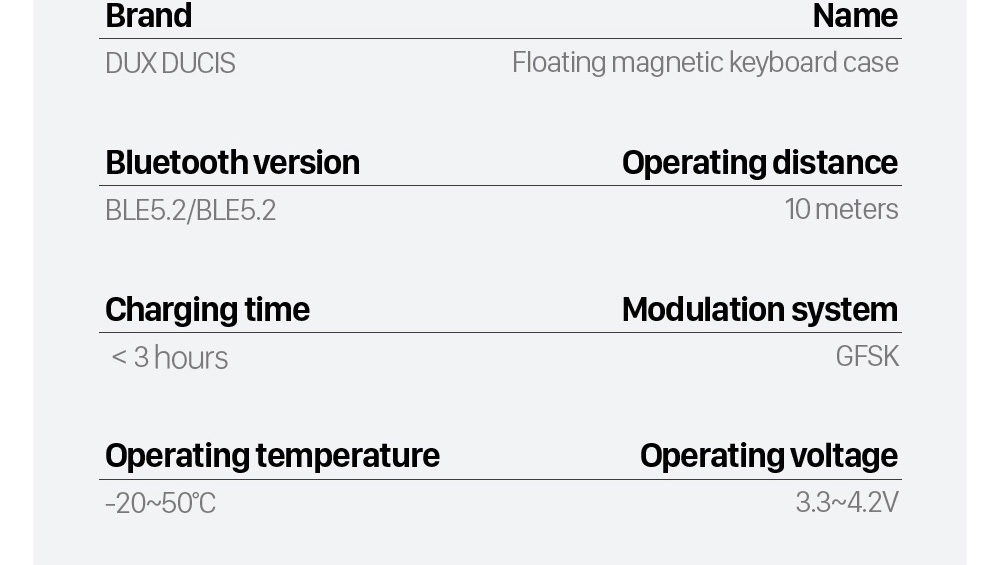Click the Name heading label
1000x565 pixels.
[x=854, y=16]
